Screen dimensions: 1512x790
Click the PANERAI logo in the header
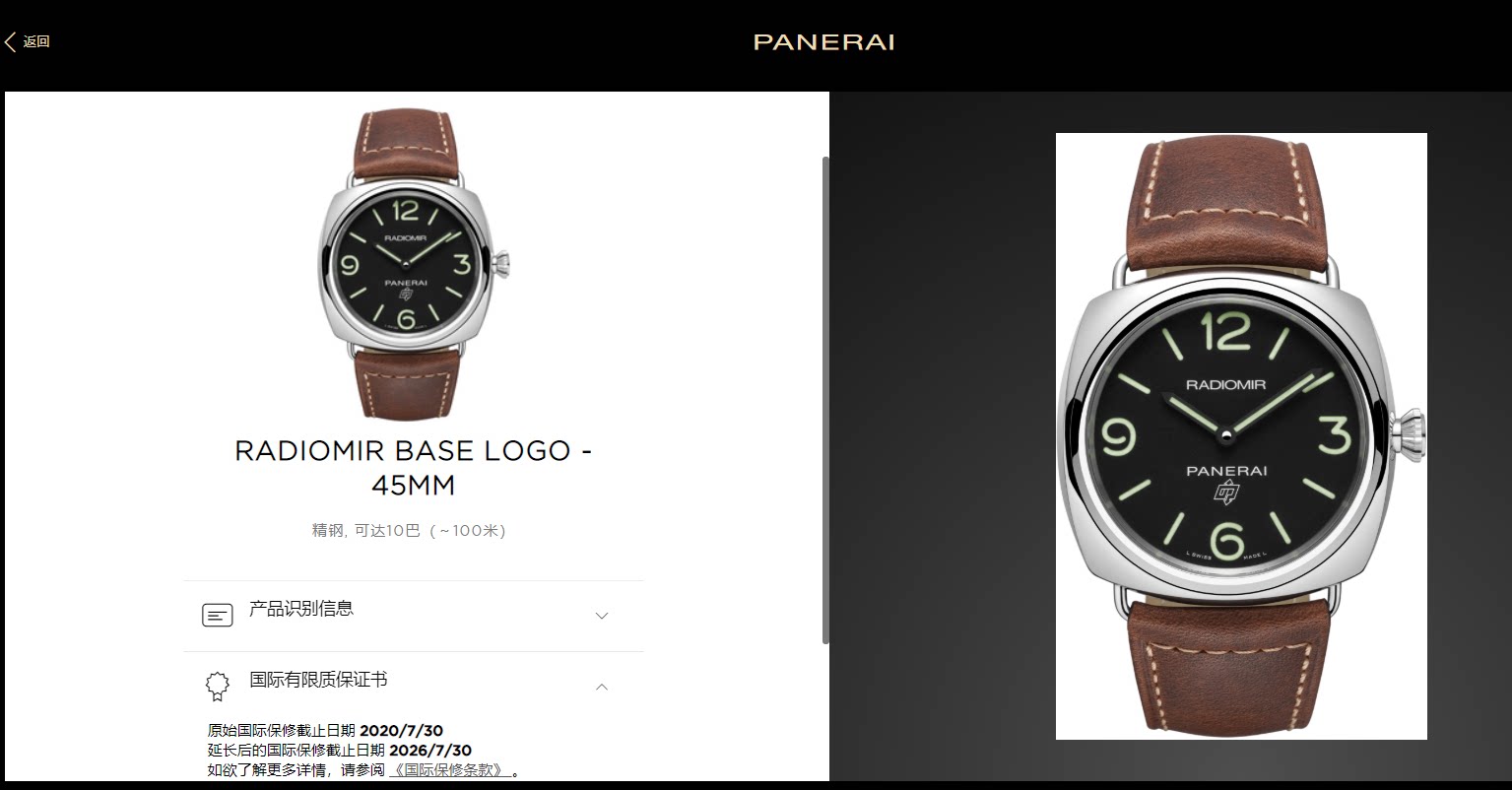tap(823, 42)
